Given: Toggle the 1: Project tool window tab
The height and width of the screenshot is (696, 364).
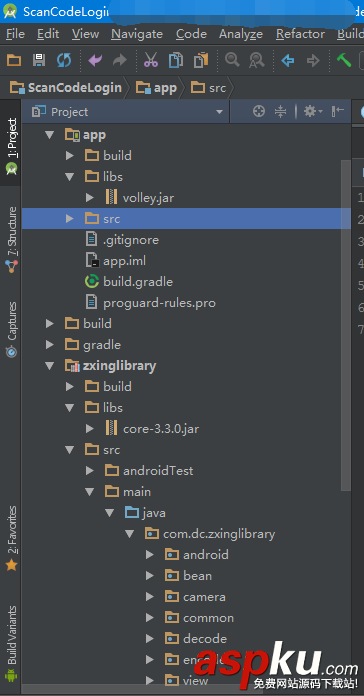Looking at the screenshot, I should (x=11, y=145).
